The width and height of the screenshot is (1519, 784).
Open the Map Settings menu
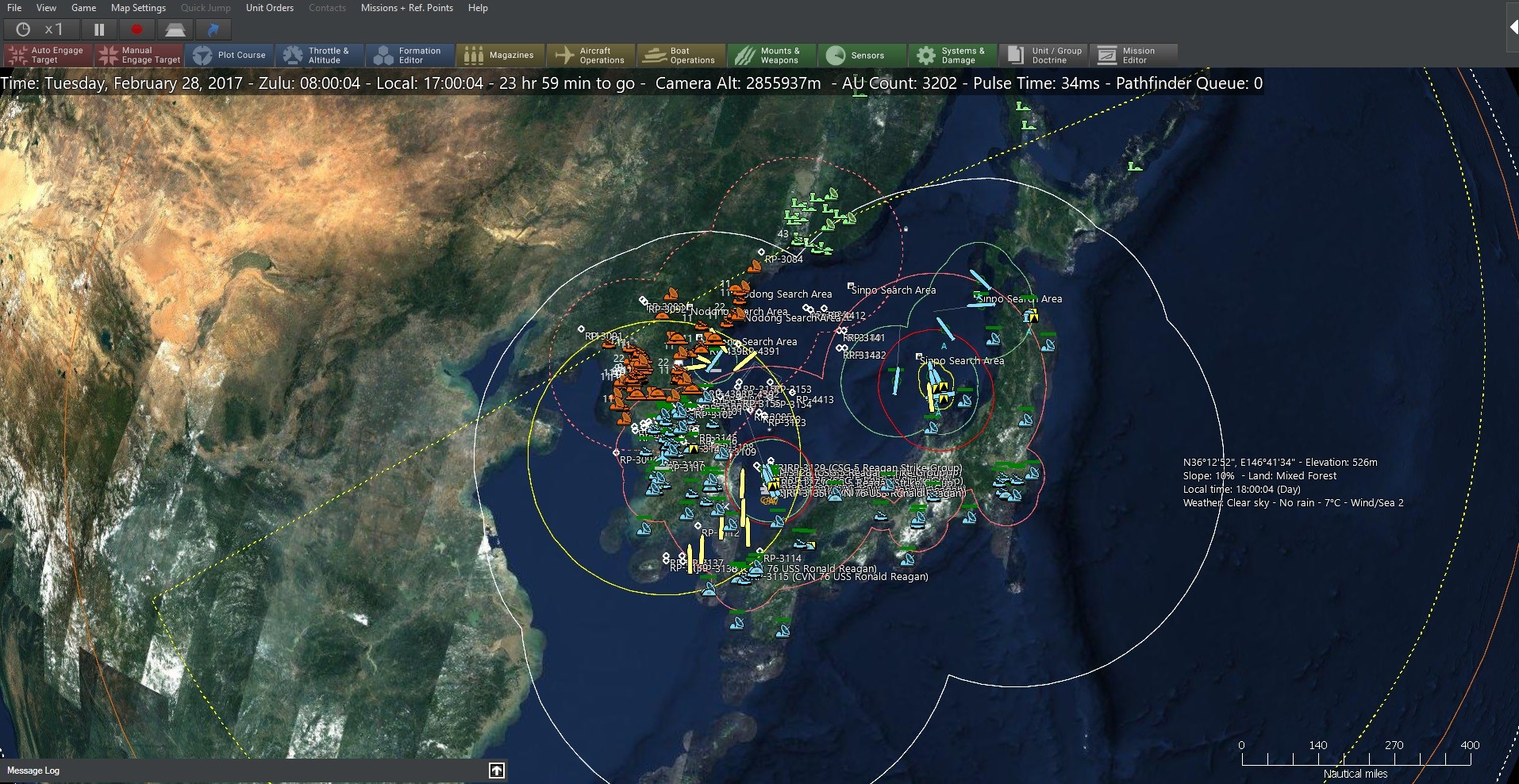[x=137, y=8]
